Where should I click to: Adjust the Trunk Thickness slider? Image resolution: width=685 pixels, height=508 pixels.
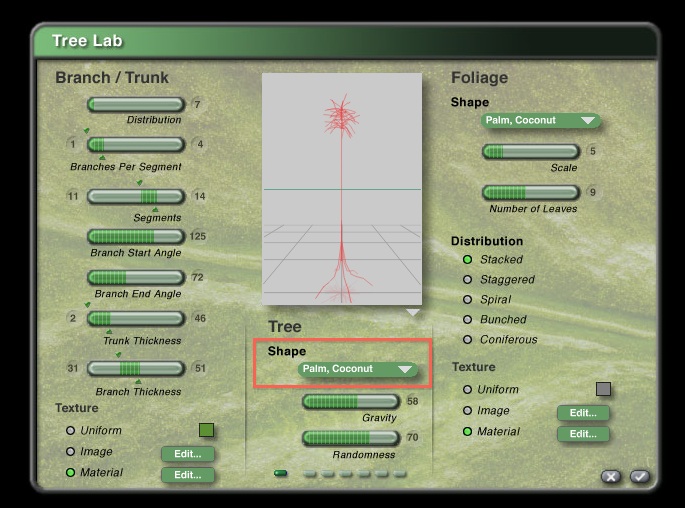(x=136, y=318)
